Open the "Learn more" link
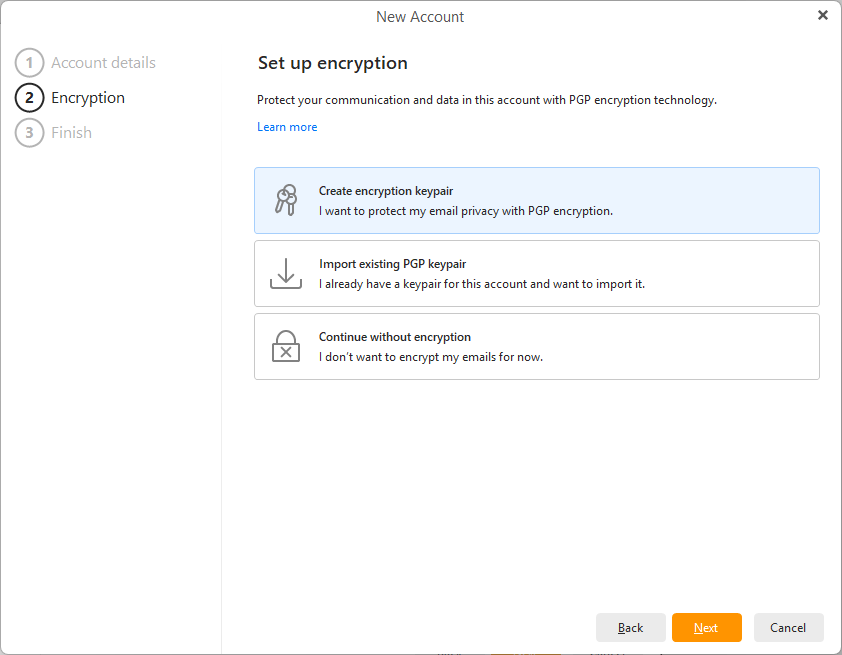The height and width of the screenshot is (655, 842). (x=287, y=127)
